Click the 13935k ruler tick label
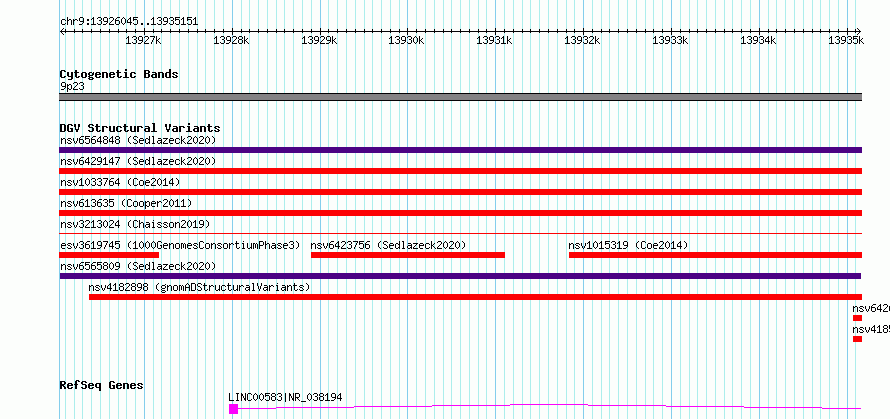The image size is (890, 419). [x=846, y=40]
